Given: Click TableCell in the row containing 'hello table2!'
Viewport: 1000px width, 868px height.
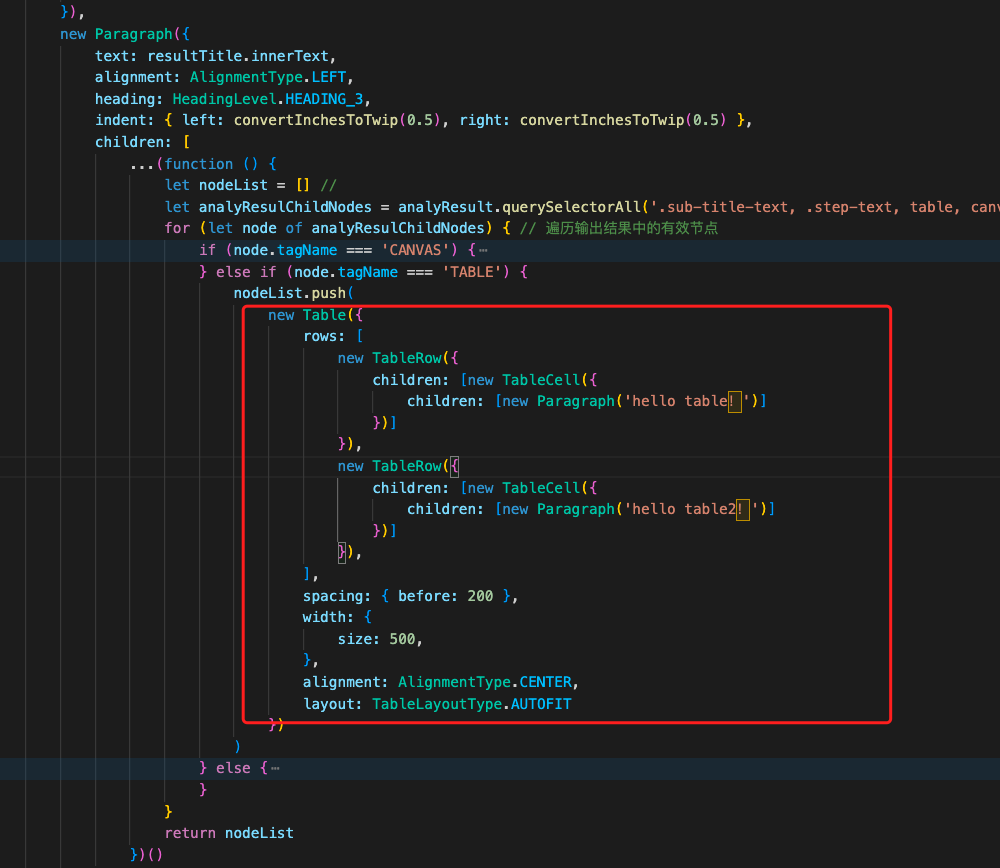Looking at the screenshot, I should (x=541, y=488).
